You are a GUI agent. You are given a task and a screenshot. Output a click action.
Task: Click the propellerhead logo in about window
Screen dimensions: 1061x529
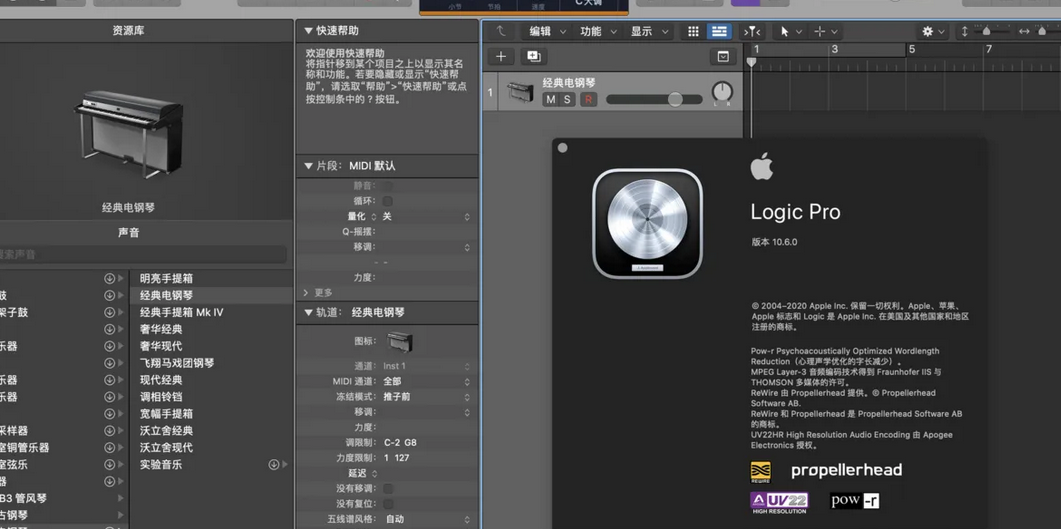click(846, 471)
